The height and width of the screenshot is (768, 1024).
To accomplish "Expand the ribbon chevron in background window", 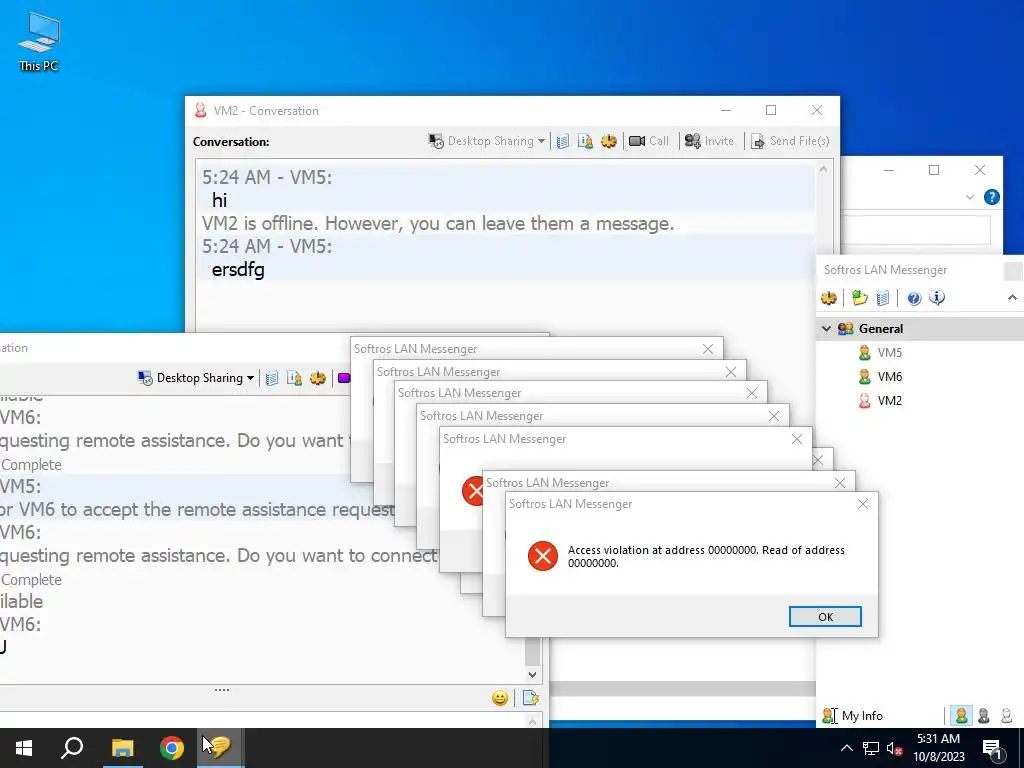I will pos(970,197).
